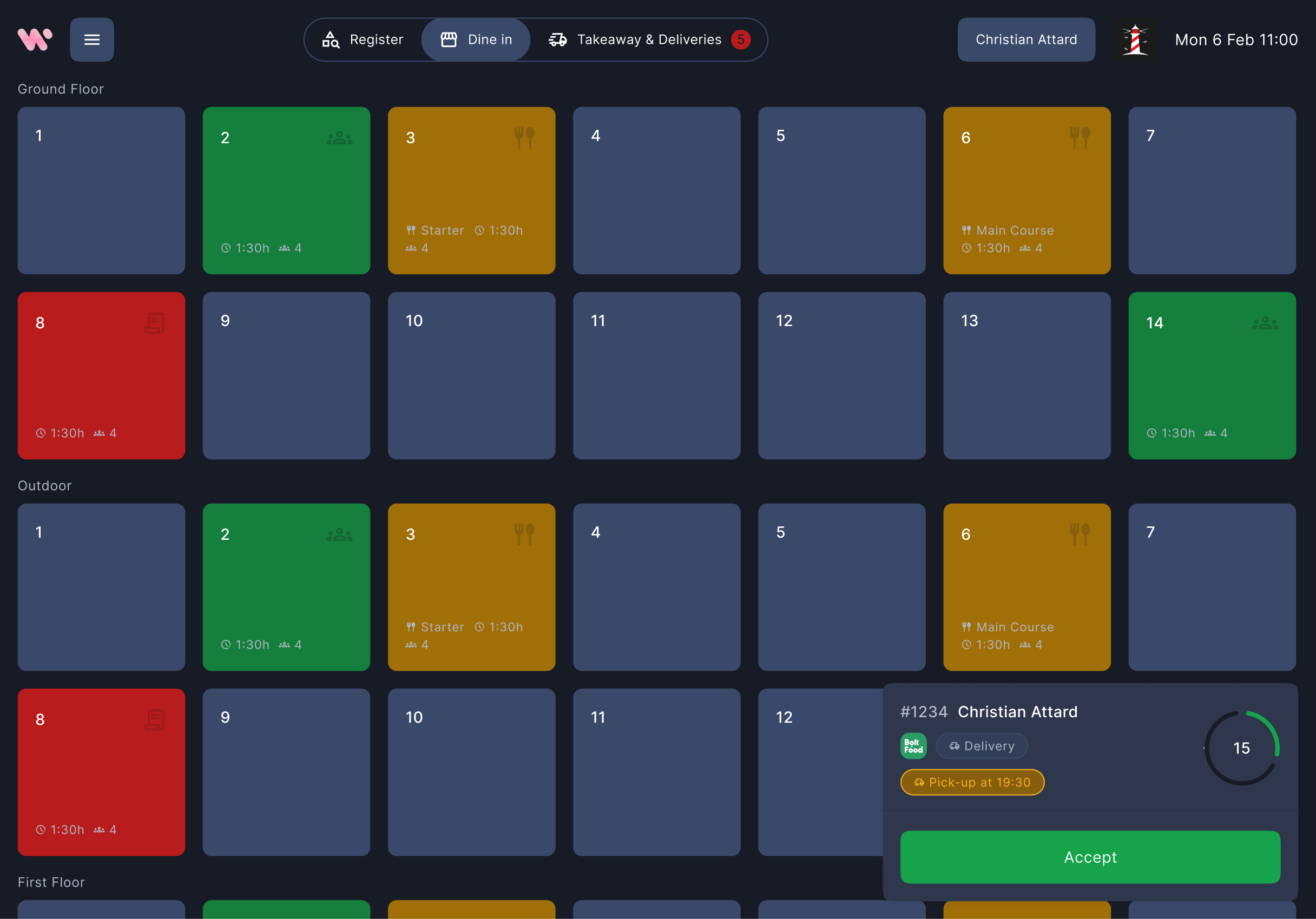Click the group seating icon on table 14
Image resolution: width=1316 pixels, height=919 pixels.
coord(1266,322)
